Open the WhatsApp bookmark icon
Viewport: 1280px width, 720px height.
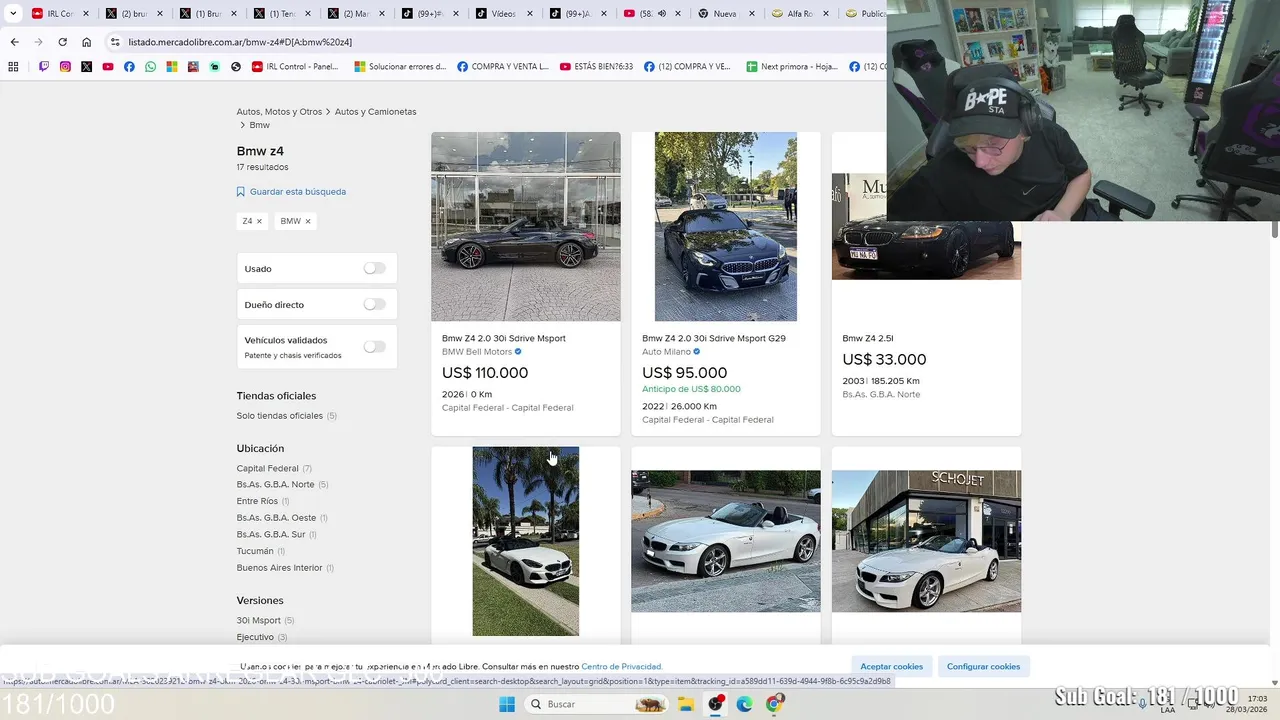coord(150,67)
